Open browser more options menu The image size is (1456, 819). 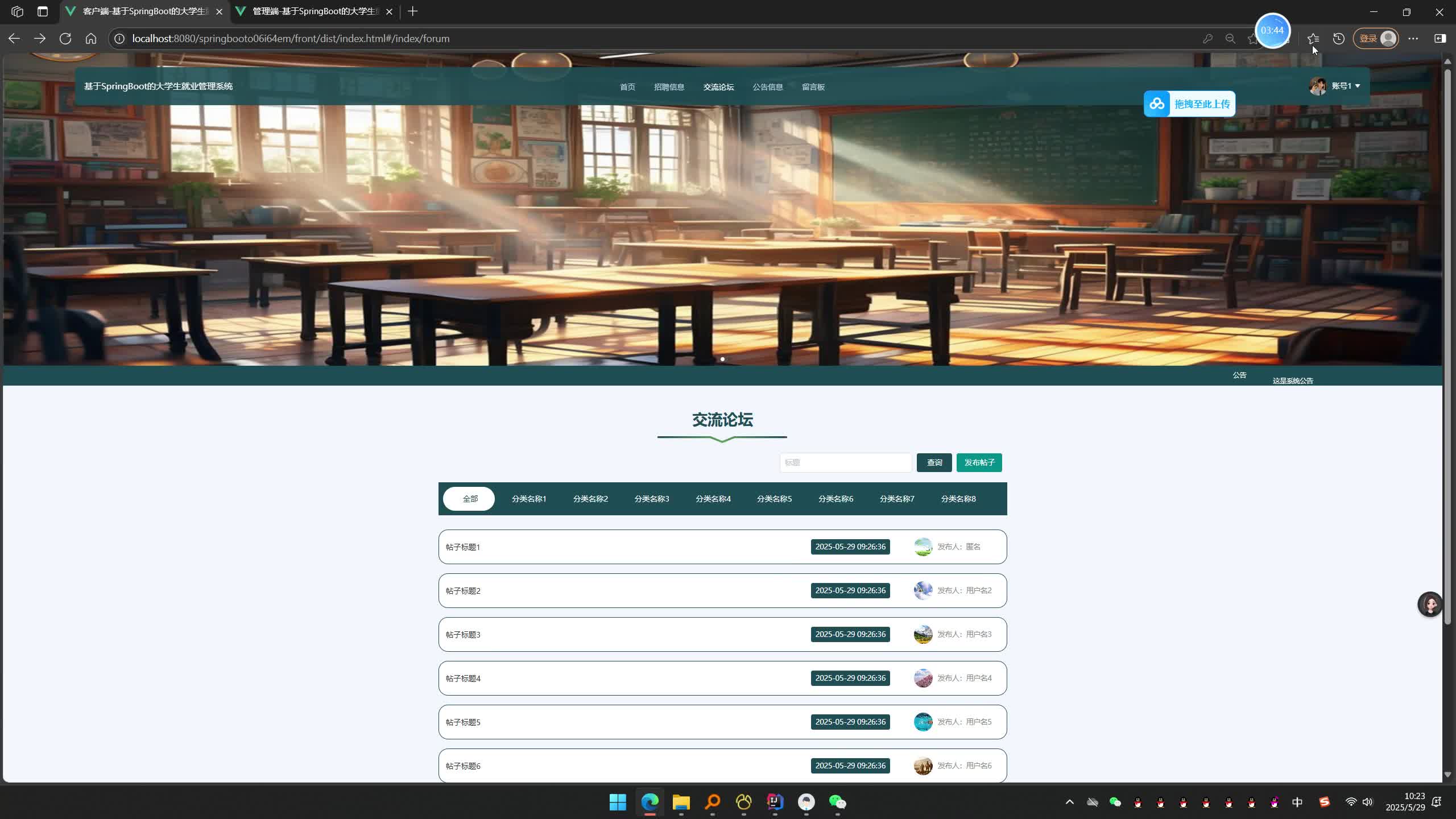tap(1414, 39)
